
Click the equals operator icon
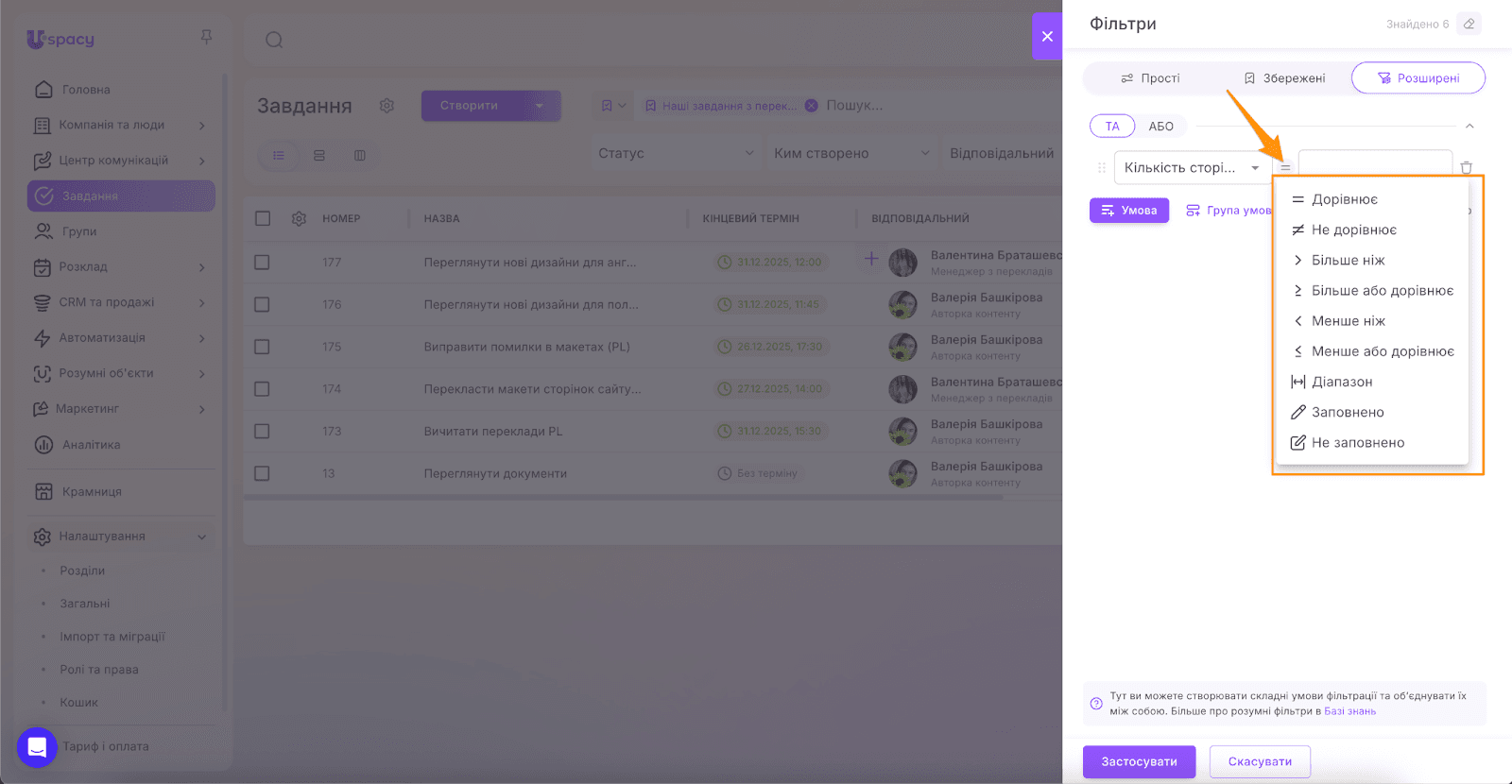(x=1285, y=167)
